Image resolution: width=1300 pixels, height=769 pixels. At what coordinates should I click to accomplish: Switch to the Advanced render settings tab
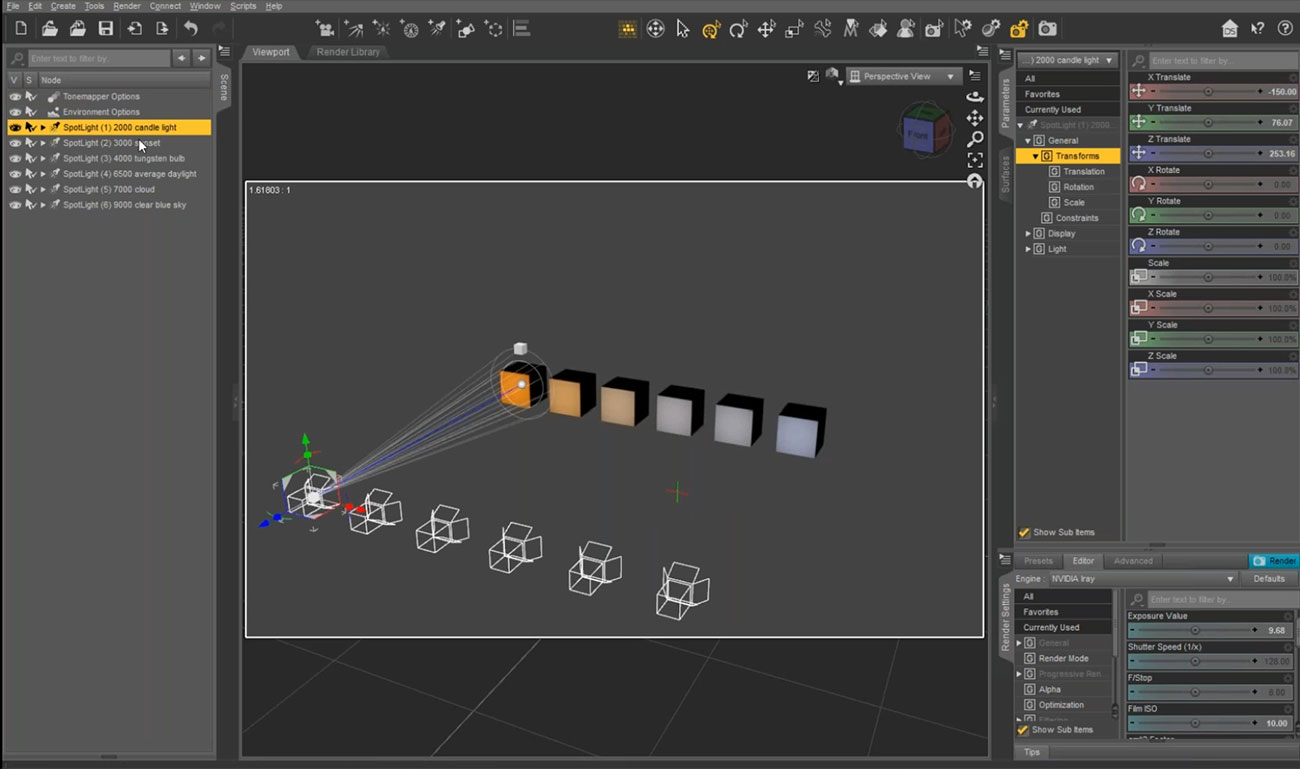pyautogui.click(x=1133, y=561)
